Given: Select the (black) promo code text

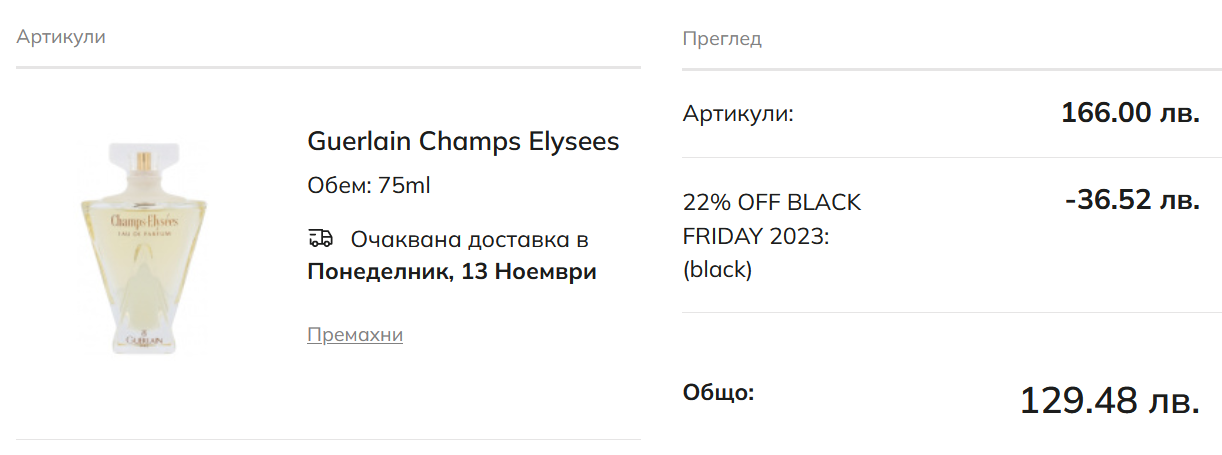Looking at the screenshot, I should 717,270.
